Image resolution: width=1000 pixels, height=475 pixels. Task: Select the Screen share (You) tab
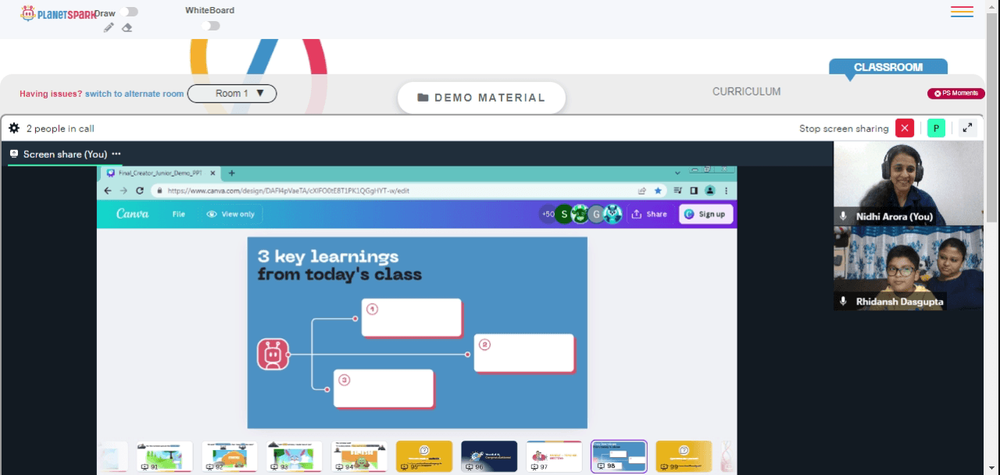pyautogui.click(x=65, y=154)
